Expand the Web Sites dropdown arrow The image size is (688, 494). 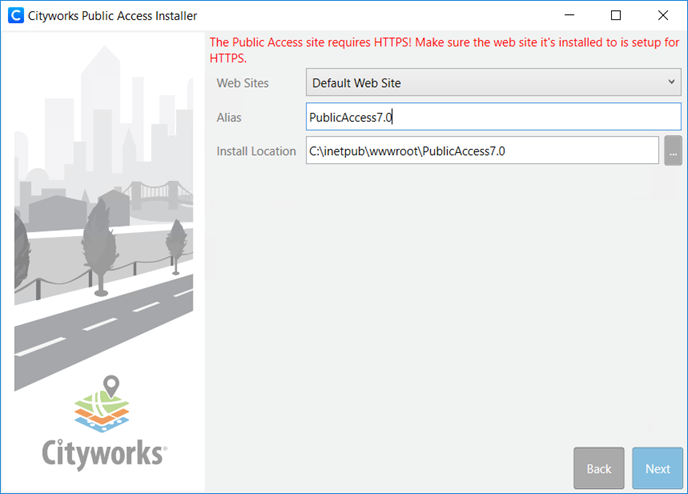(672, 82)
